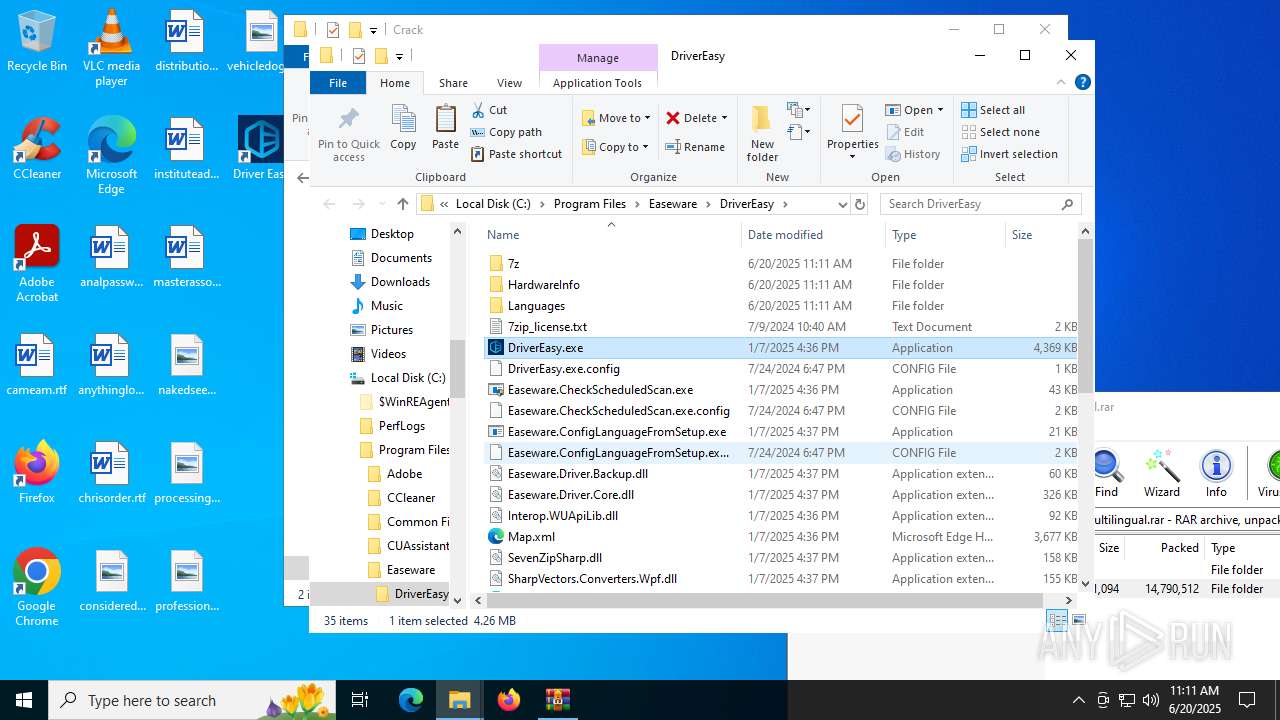Image resolution: width=1280 pixels, height=720 pixels.
Task: Click the Properties checkmark icon
Action: pyautogui.click(x=852, y=119)
